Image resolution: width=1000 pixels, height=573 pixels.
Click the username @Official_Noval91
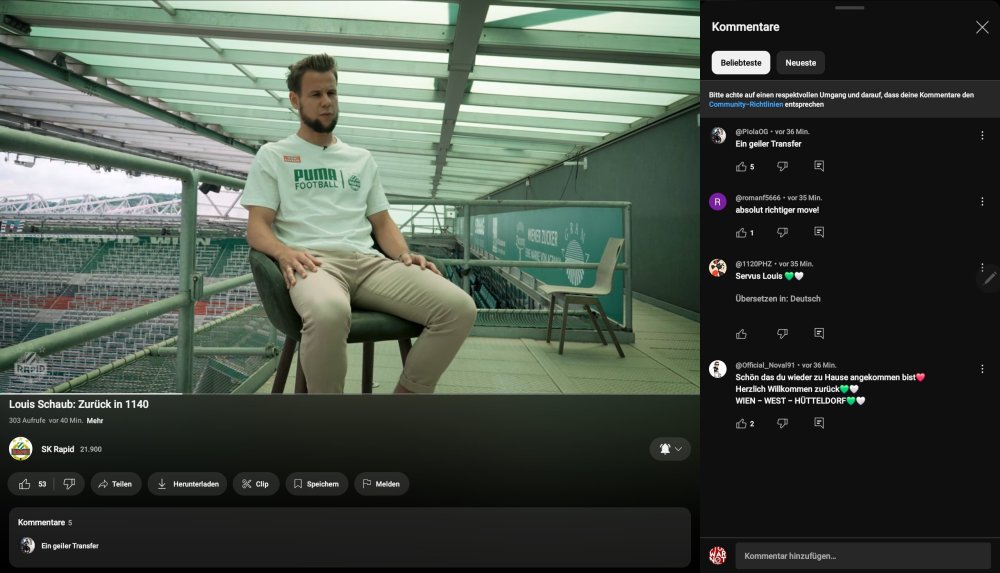click(765, 366)
